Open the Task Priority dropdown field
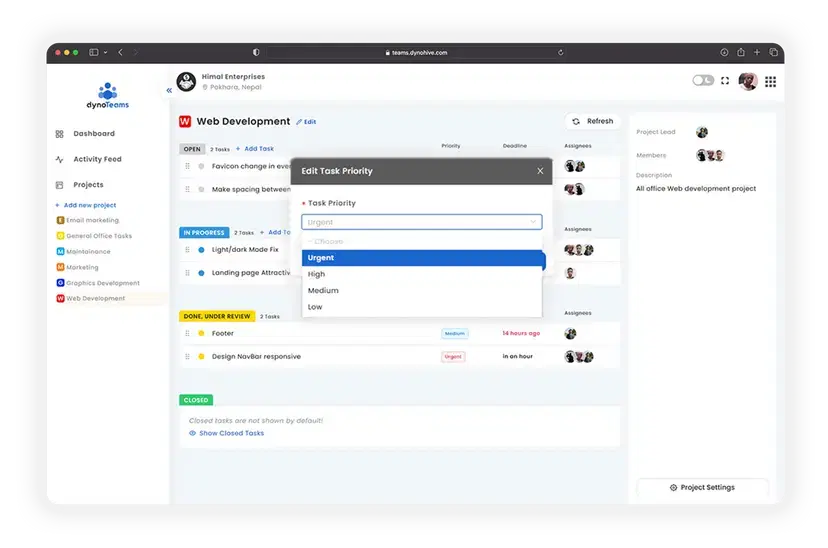 coord(421,222)
